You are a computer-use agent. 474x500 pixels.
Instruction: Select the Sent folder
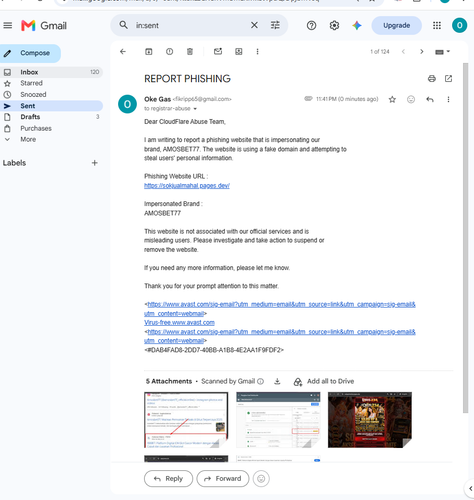[x=51, y=106]
